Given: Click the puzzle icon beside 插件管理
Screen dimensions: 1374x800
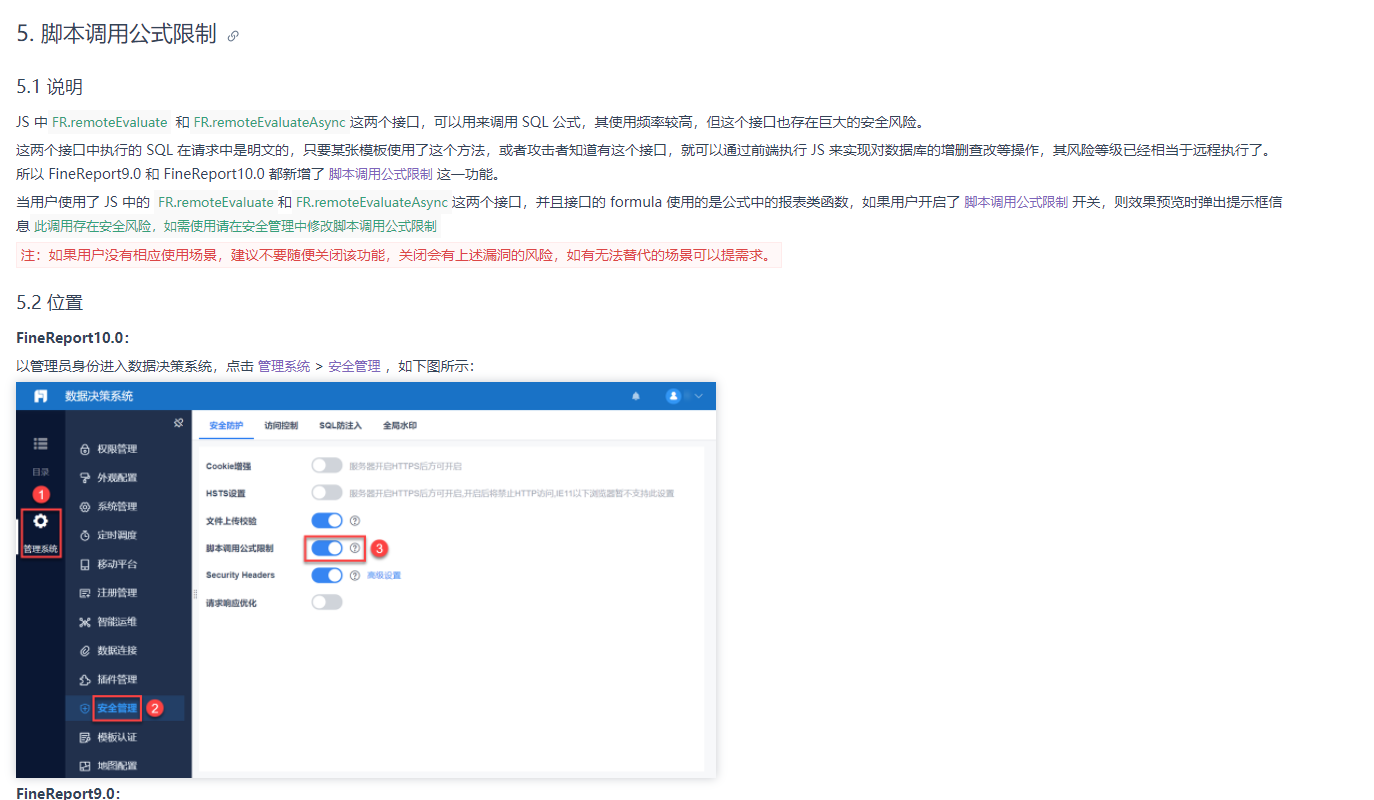Looking at the screenshot, I should pos(85,680).
